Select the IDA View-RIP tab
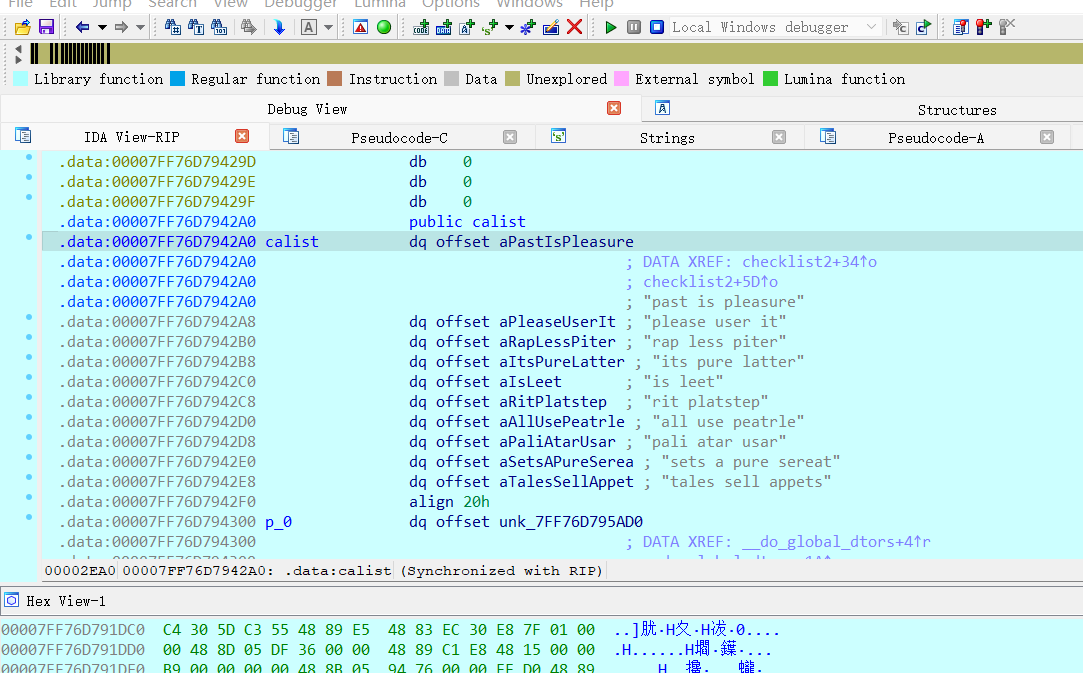Viewport: 1083px width, 673px height. pos(131,137)
